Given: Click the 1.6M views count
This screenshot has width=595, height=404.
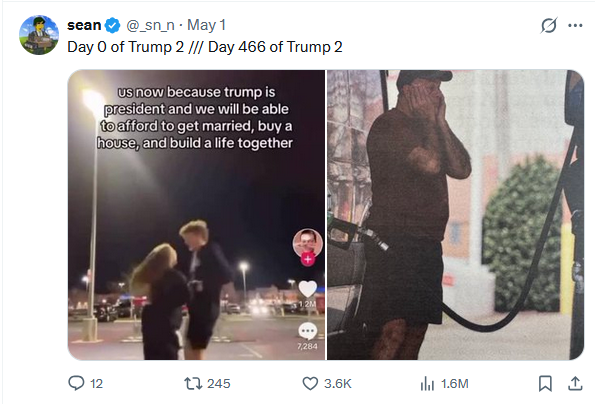Looking at the screenshot, I should pyautogui.click(x=455, y=384).
